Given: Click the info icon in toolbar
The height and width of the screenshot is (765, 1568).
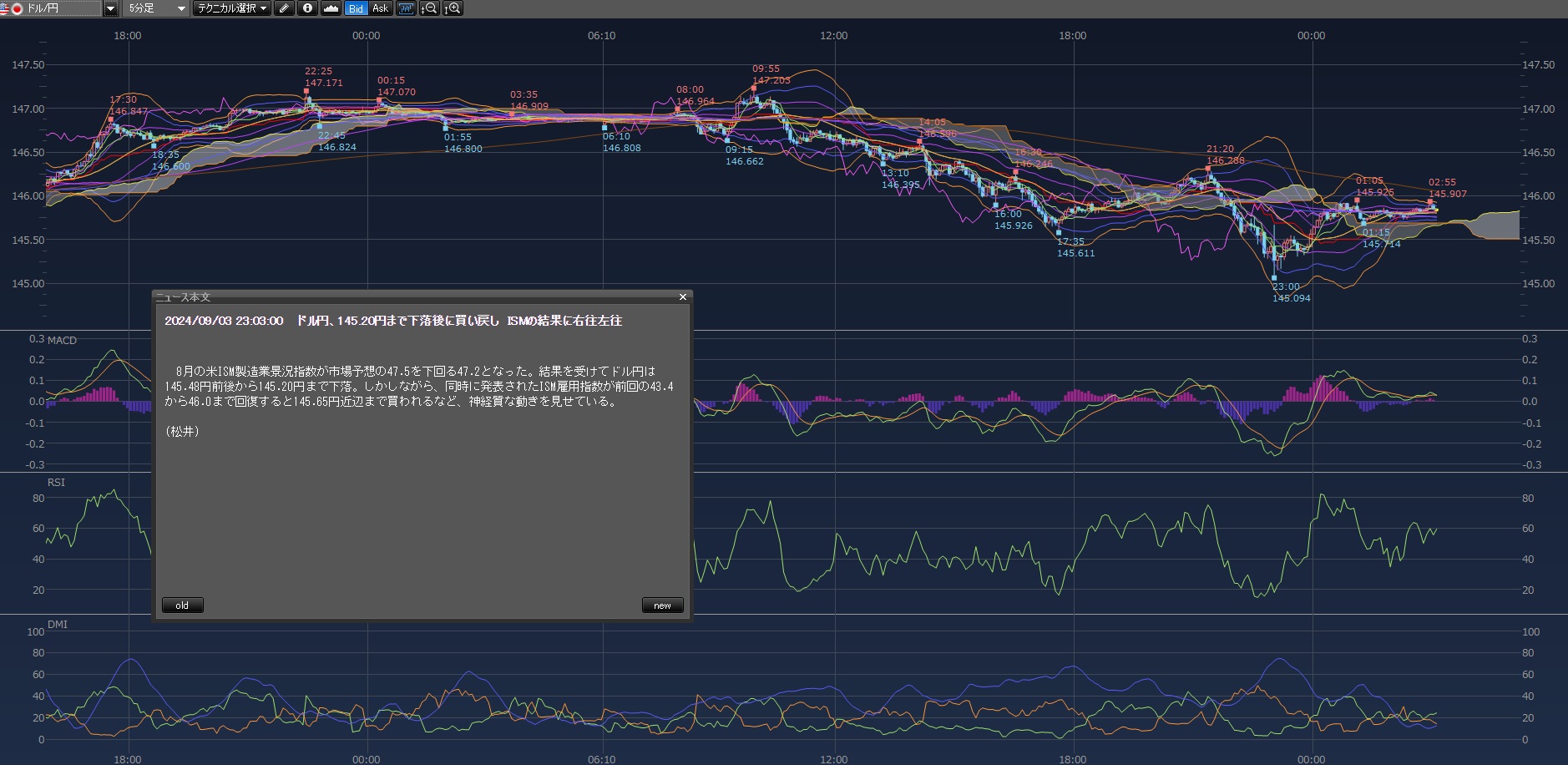Looking at the screenshot, I should point(308,8).
